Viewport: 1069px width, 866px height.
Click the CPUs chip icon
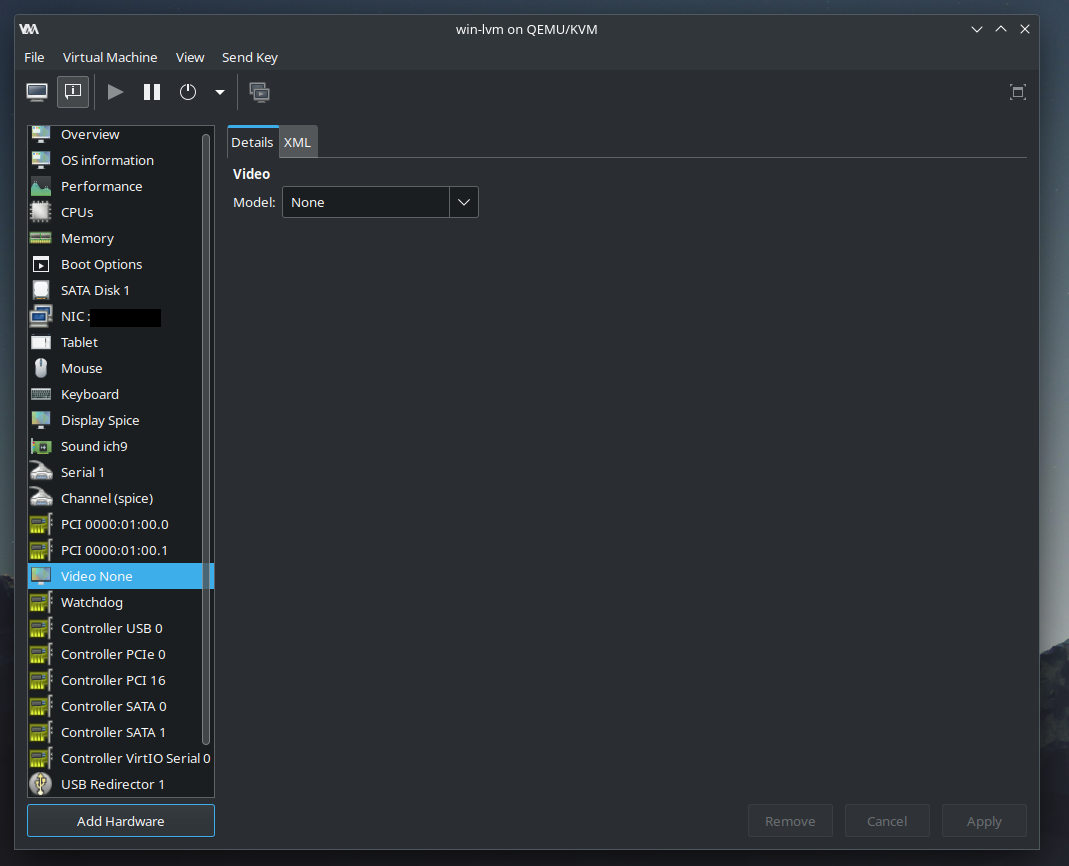[x=41, y=212]
